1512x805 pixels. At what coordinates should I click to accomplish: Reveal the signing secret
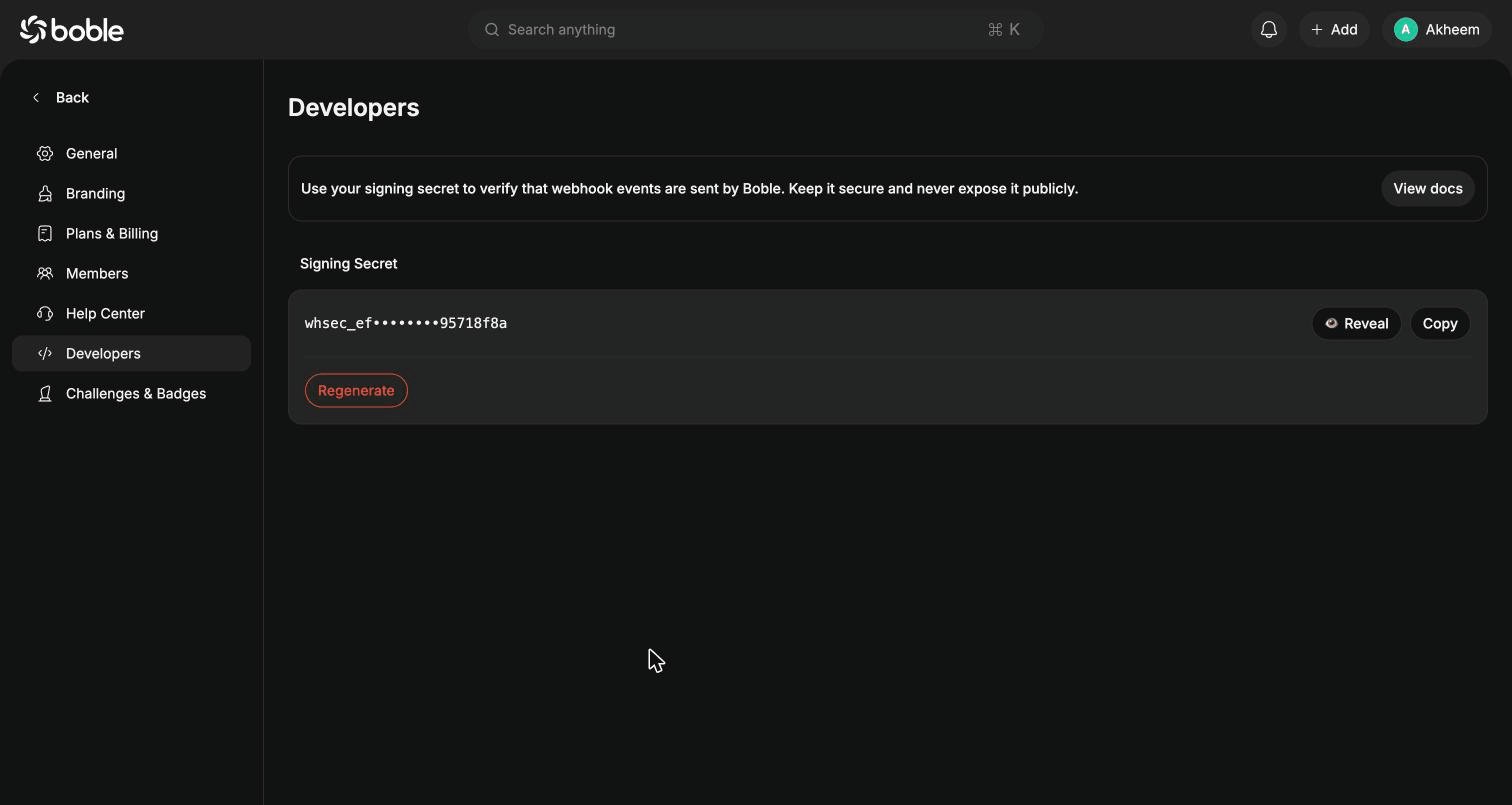click(1356, 323)
